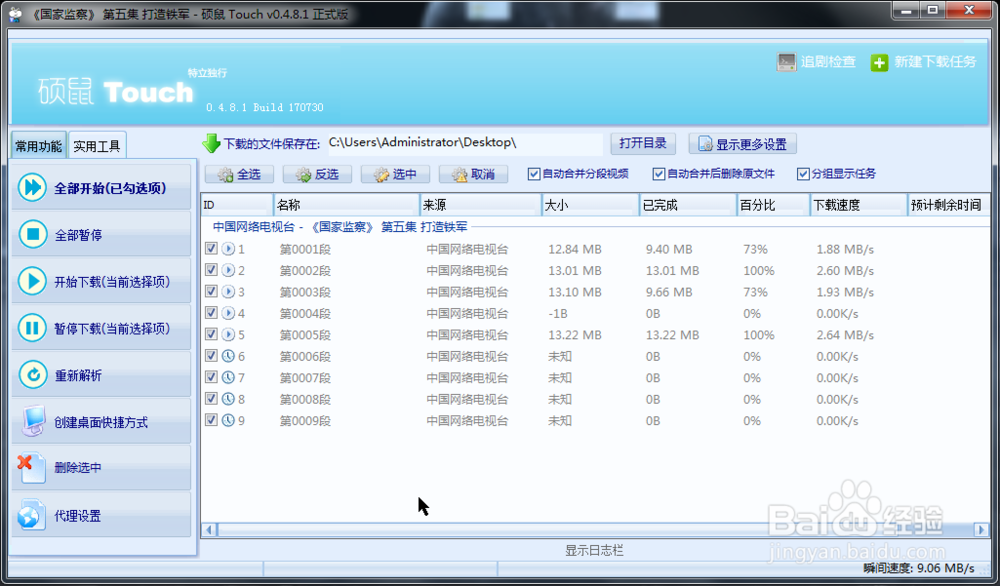
Task: Switch to the 常用功能 tab
Action: (x=38, y=146)
